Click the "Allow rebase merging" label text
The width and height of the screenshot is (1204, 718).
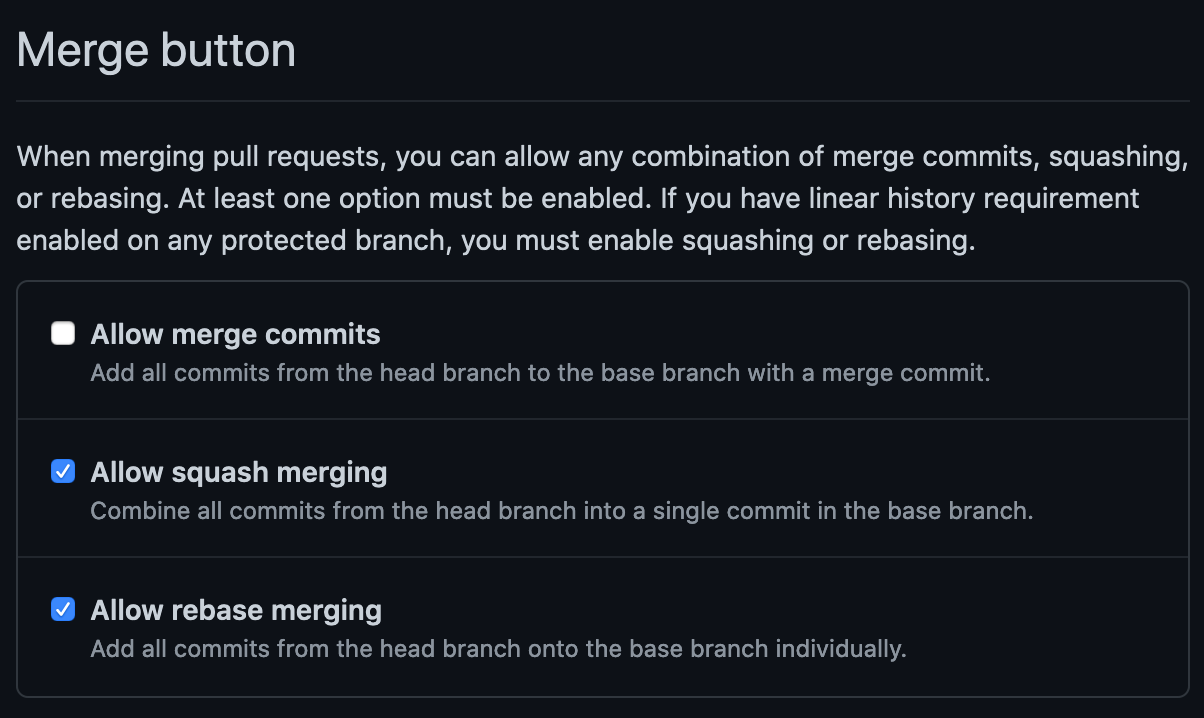(x=236, y=610)
